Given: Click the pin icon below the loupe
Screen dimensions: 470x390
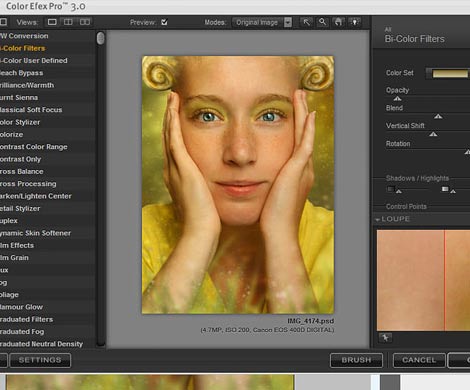Looking at the screenshot, I should 386,338.
